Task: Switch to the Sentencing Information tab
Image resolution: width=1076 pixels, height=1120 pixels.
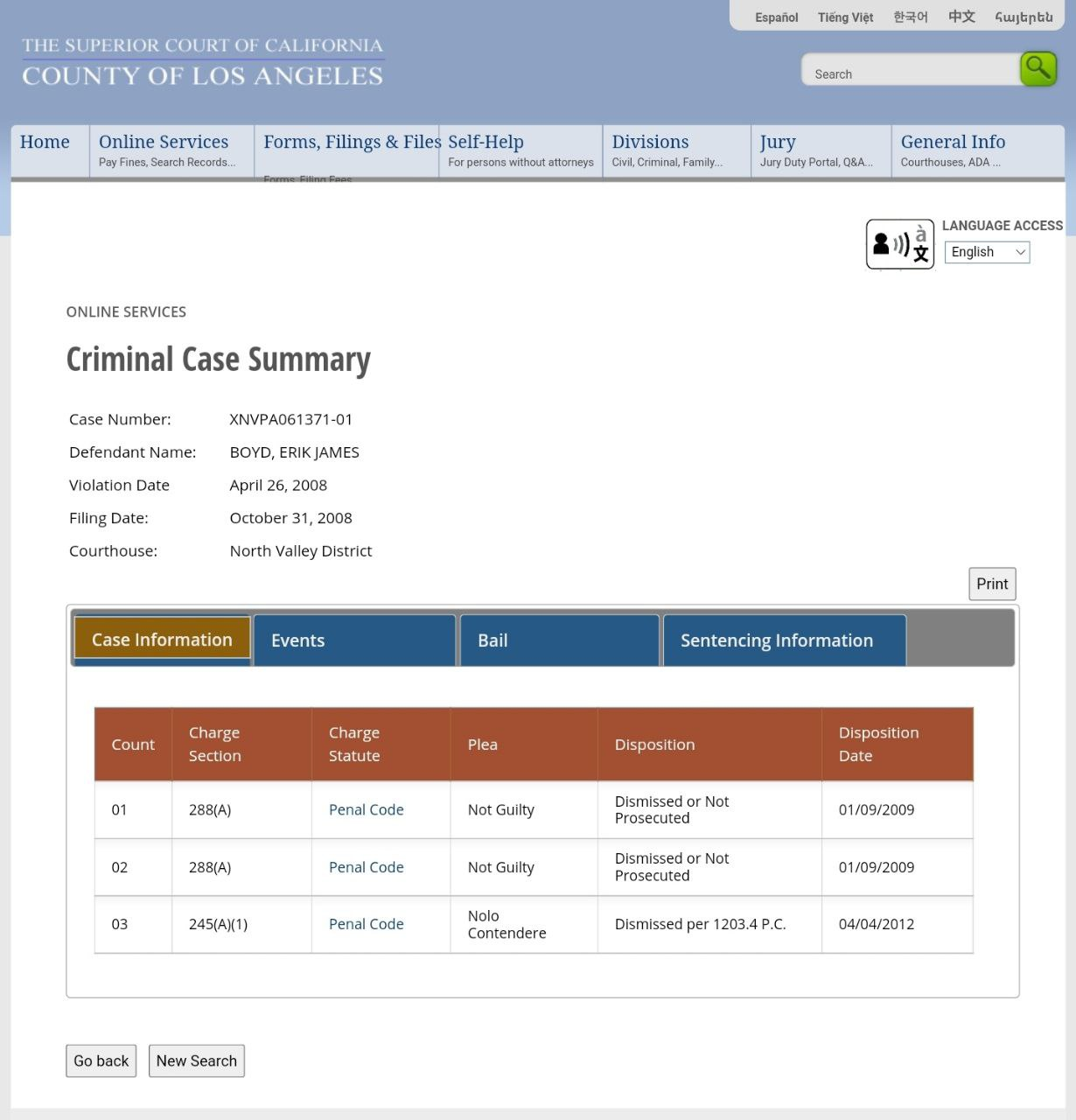Action: click(x=785, y=640)
